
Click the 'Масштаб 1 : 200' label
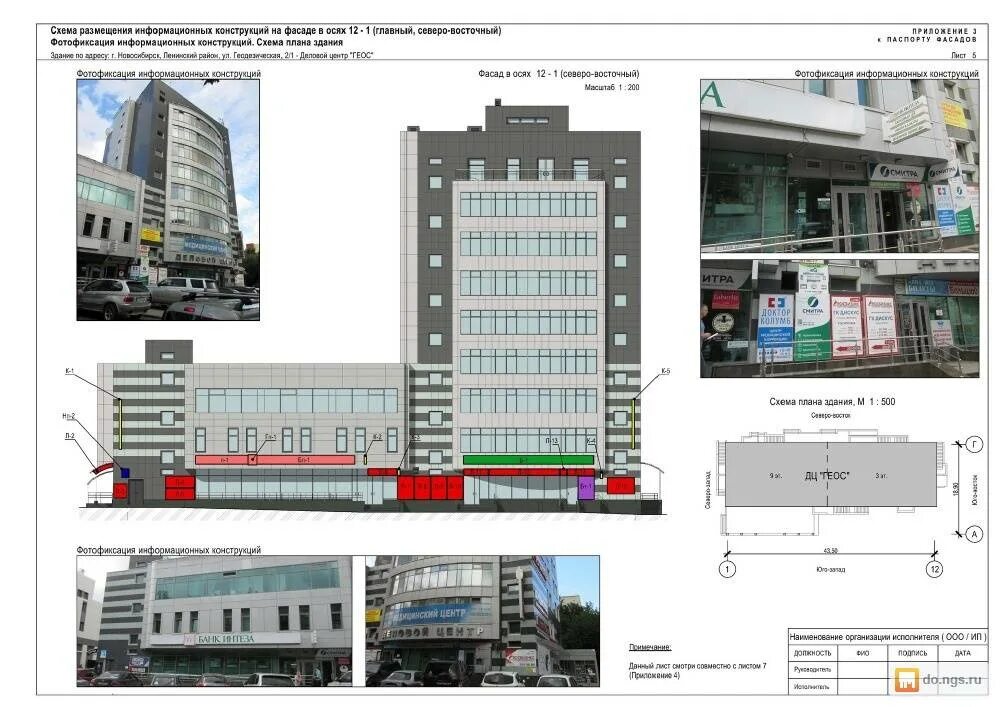612,88
